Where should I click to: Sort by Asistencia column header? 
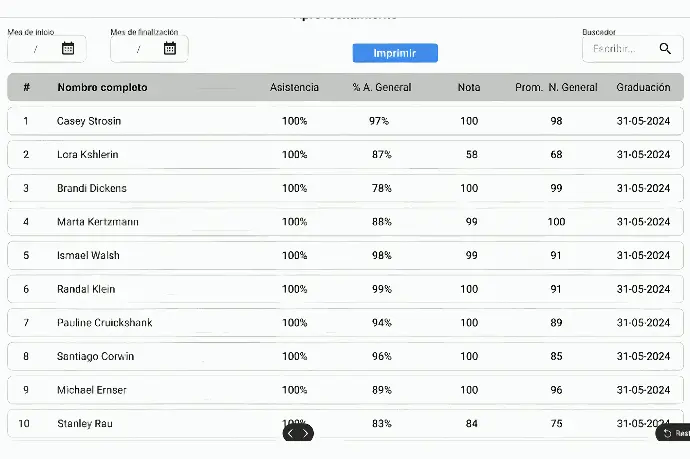[x=294, y=87]
